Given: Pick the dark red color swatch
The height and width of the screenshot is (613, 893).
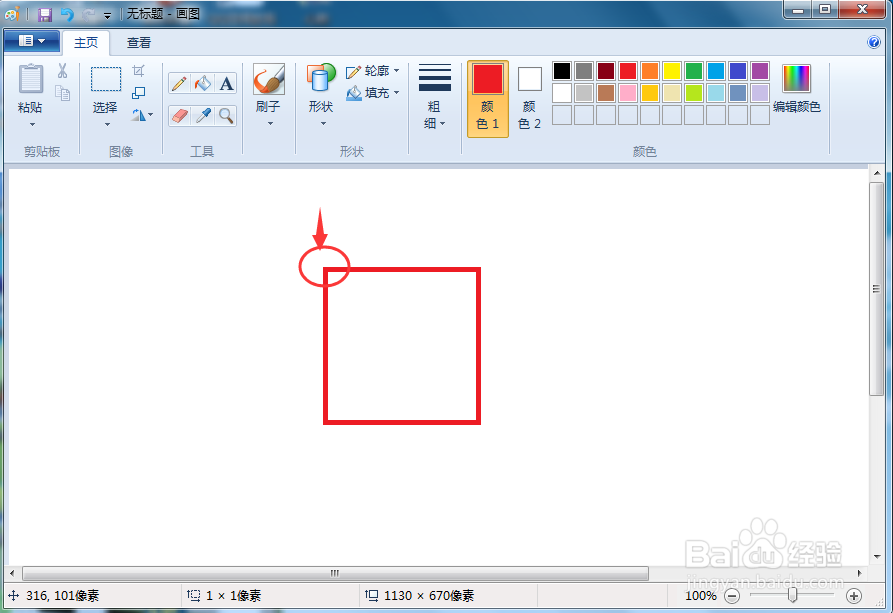Looking at the screenshot, I should tap(606, 71).
